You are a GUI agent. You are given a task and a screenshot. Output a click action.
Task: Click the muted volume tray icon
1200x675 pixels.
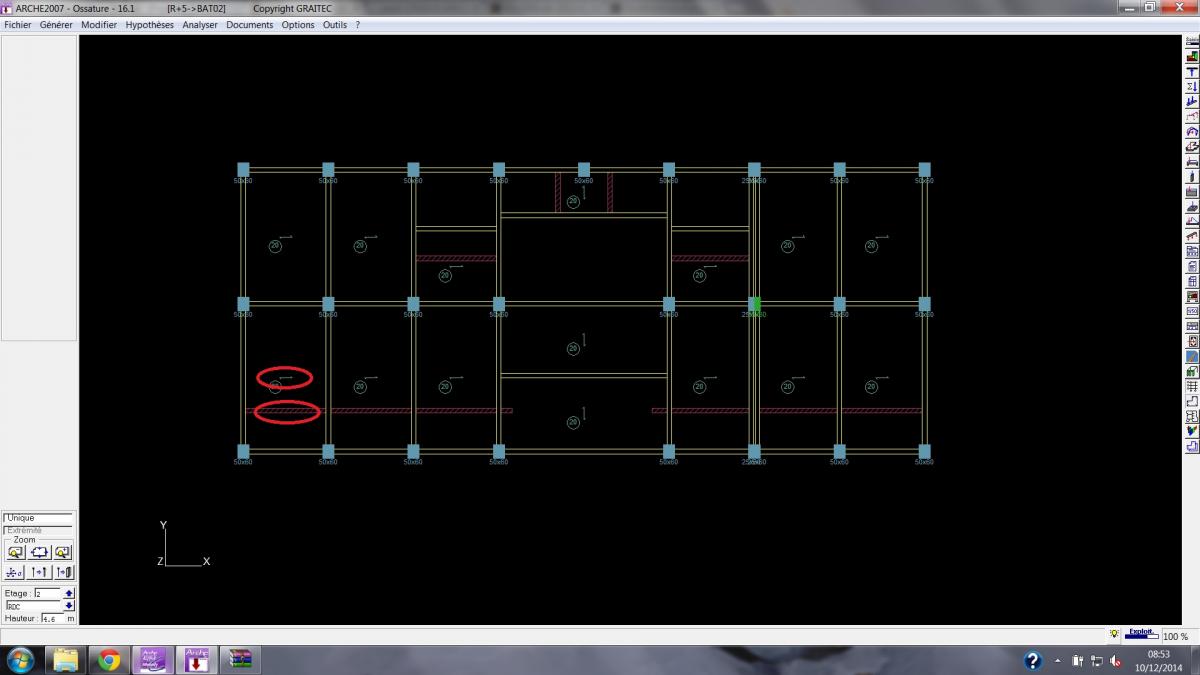pyautogui.click(x=1115, y=661)
